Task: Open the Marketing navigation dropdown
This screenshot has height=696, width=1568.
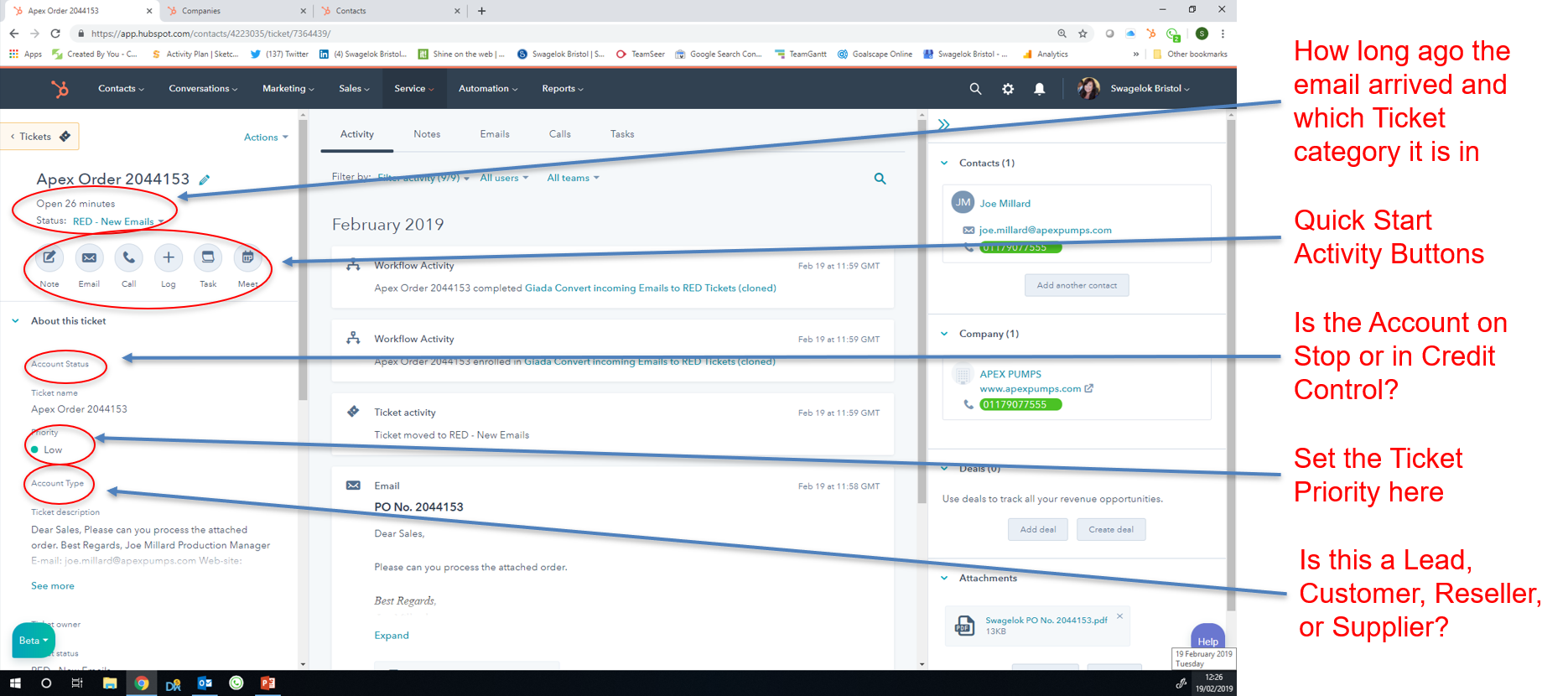Action: point(288,89)
